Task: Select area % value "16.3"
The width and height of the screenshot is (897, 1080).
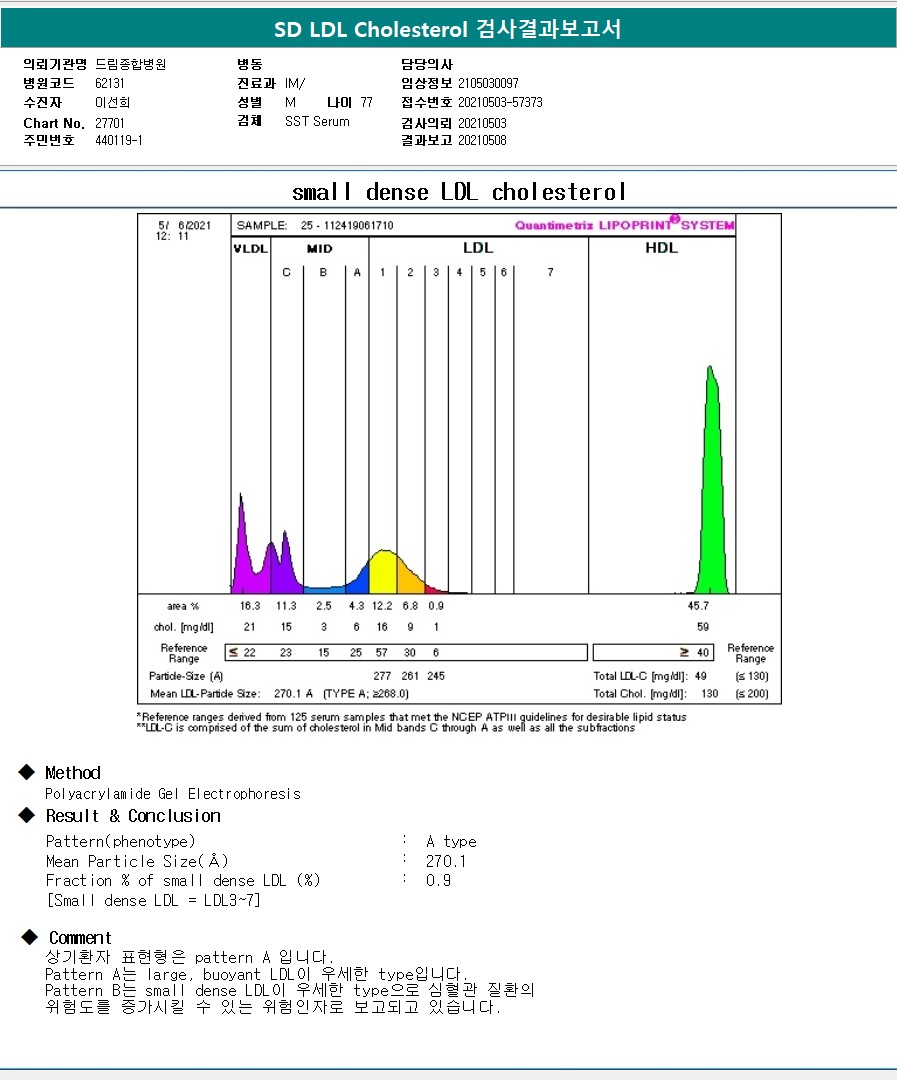Action: tap(250, 606)
